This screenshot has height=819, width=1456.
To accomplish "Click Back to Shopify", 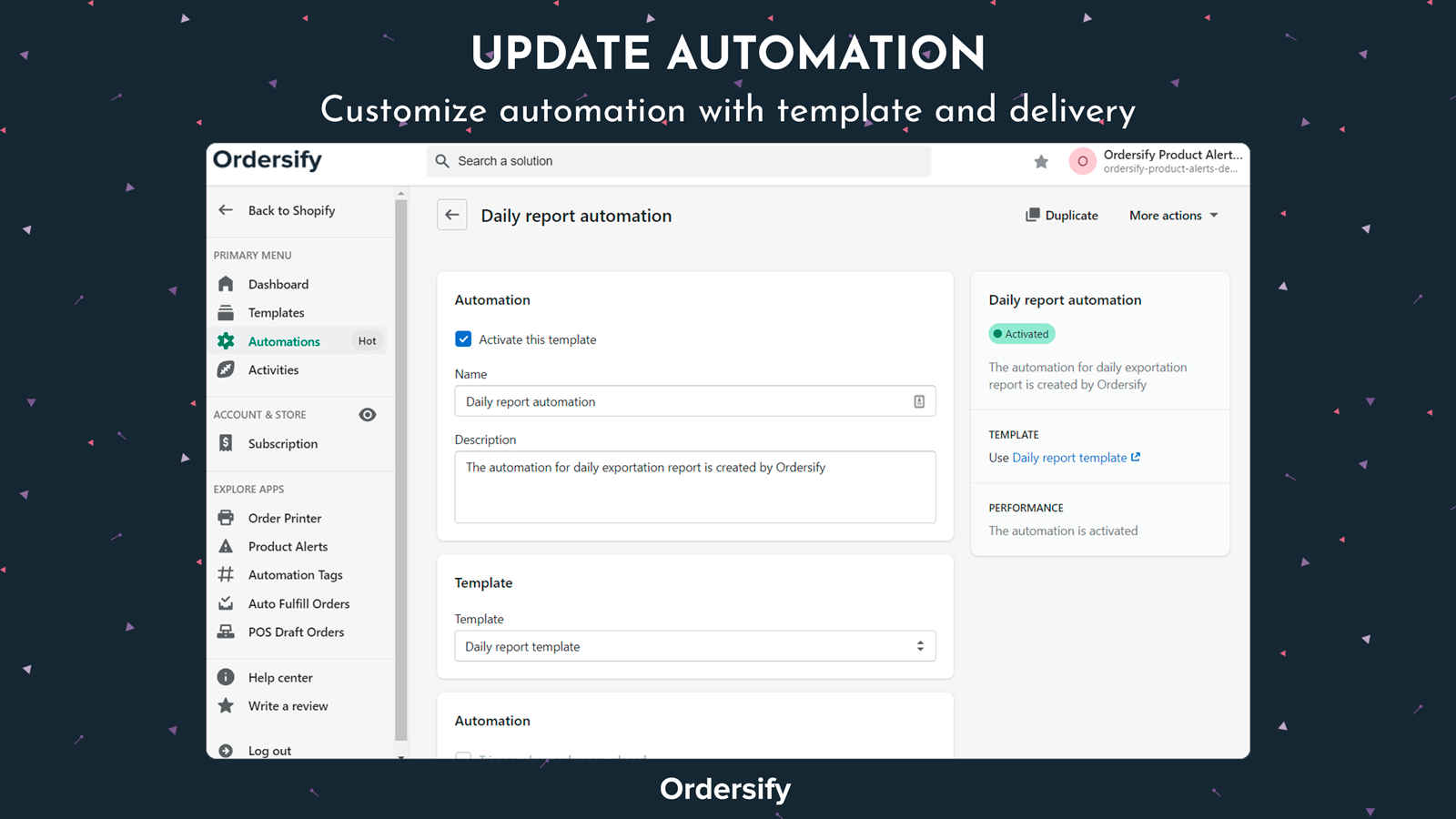I will coord(291,210).
